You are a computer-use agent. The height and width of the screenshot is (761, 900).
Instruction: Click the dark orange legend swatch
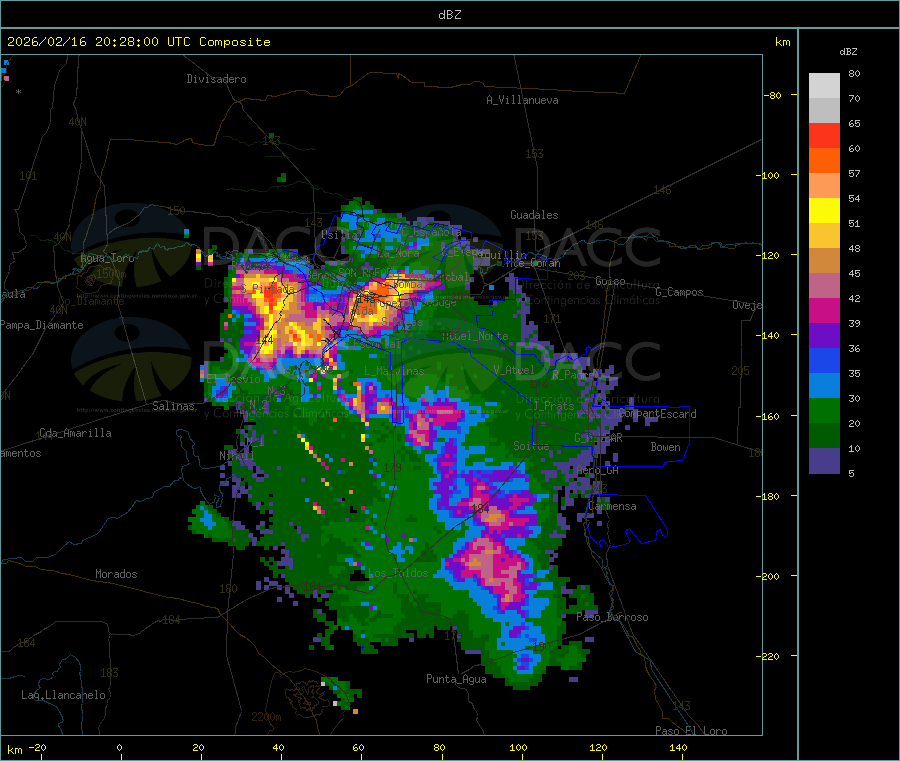[x=824, y=161]
